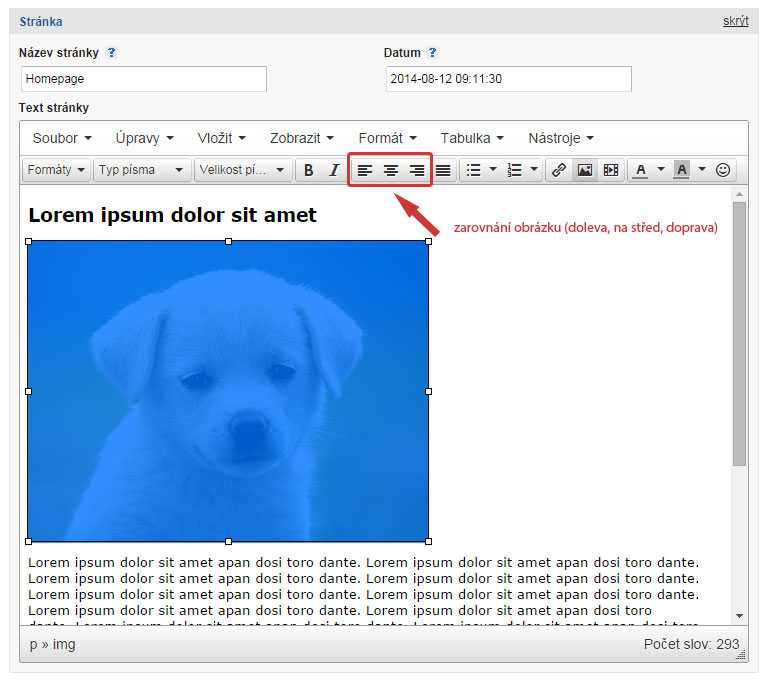Image resolution: width=766 pixels, height=681 pixels.
Task: Toggle justify text alignment
Action: [x=443, y=170]
